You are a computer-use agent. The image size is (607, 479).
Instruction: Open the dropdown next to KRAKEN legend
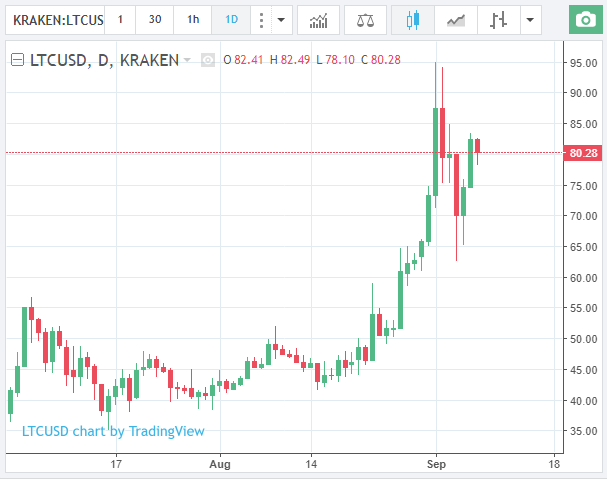click(x=187, y=60)
